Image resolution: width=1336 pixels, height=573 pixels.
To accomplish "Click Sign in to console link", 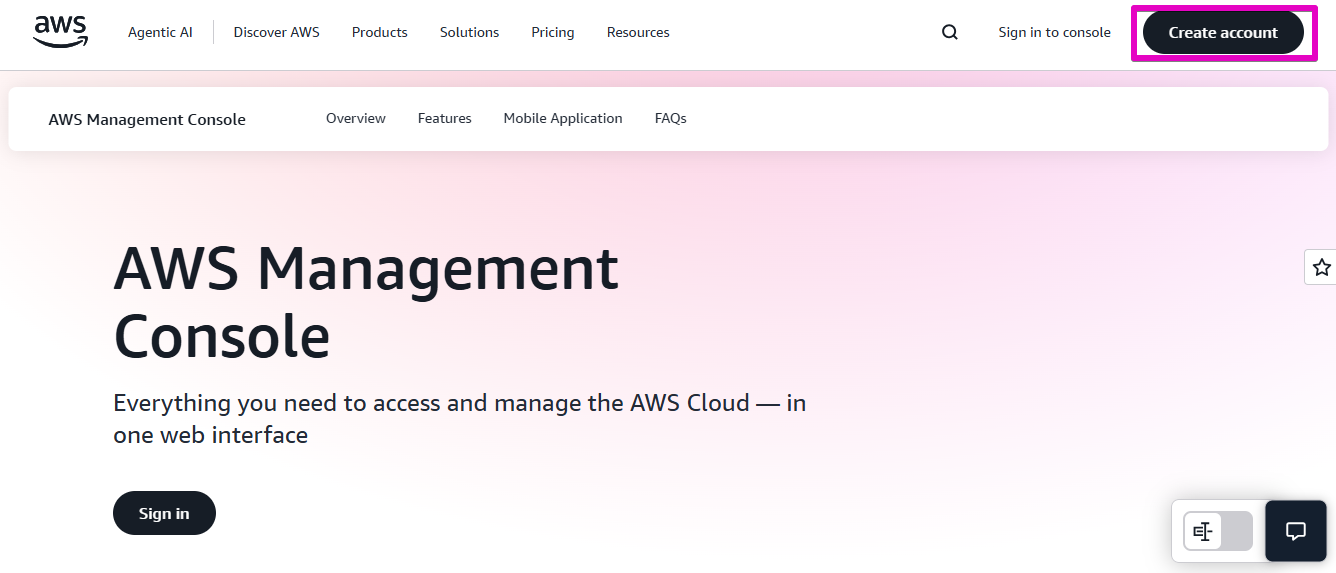I will click(1054, 32).
